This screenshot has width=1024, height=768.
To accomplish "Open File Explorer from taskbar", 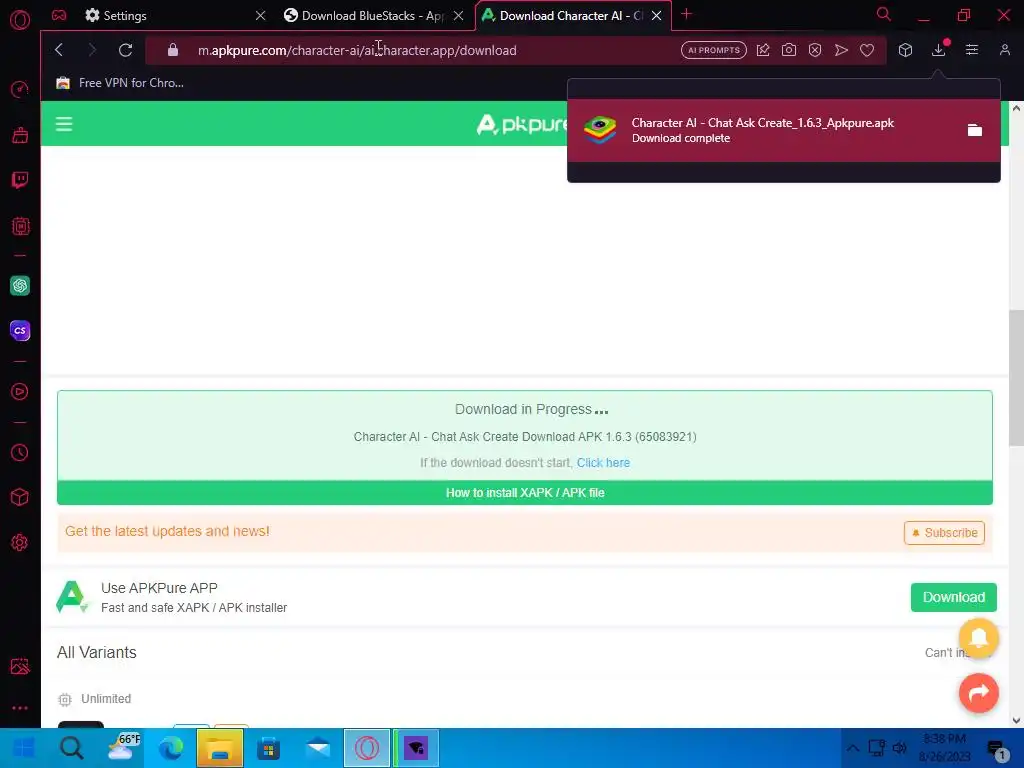I will pos(220,748).
